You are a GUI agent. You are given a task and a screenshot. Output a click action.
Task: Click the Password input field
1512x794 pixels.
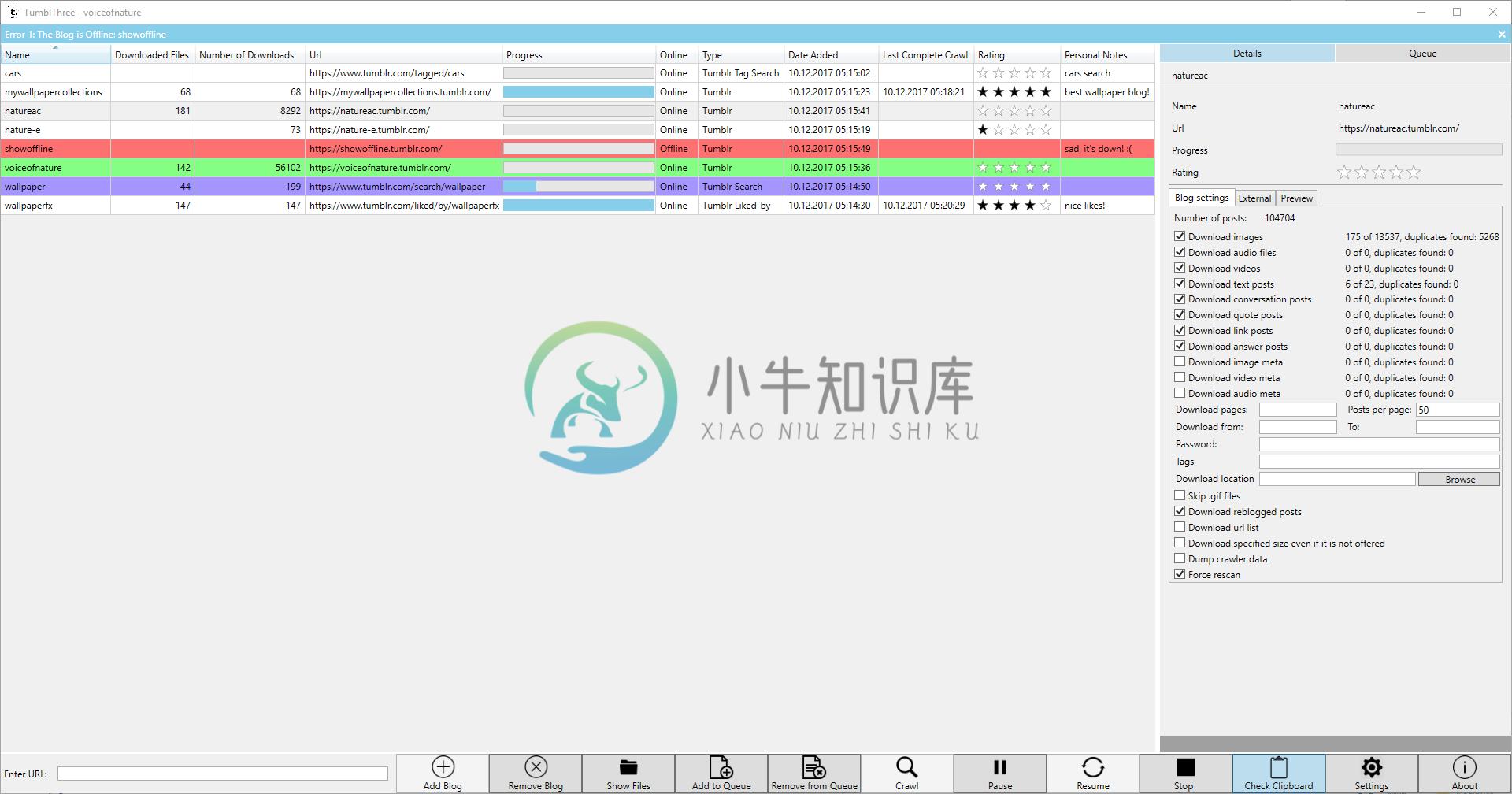point(1379,444)
